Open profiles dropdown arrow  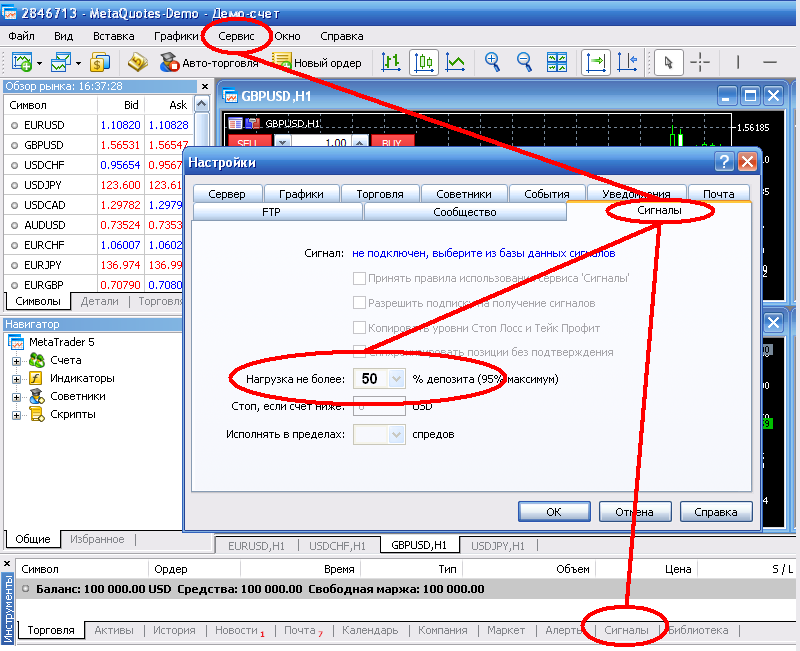point(78,64)
